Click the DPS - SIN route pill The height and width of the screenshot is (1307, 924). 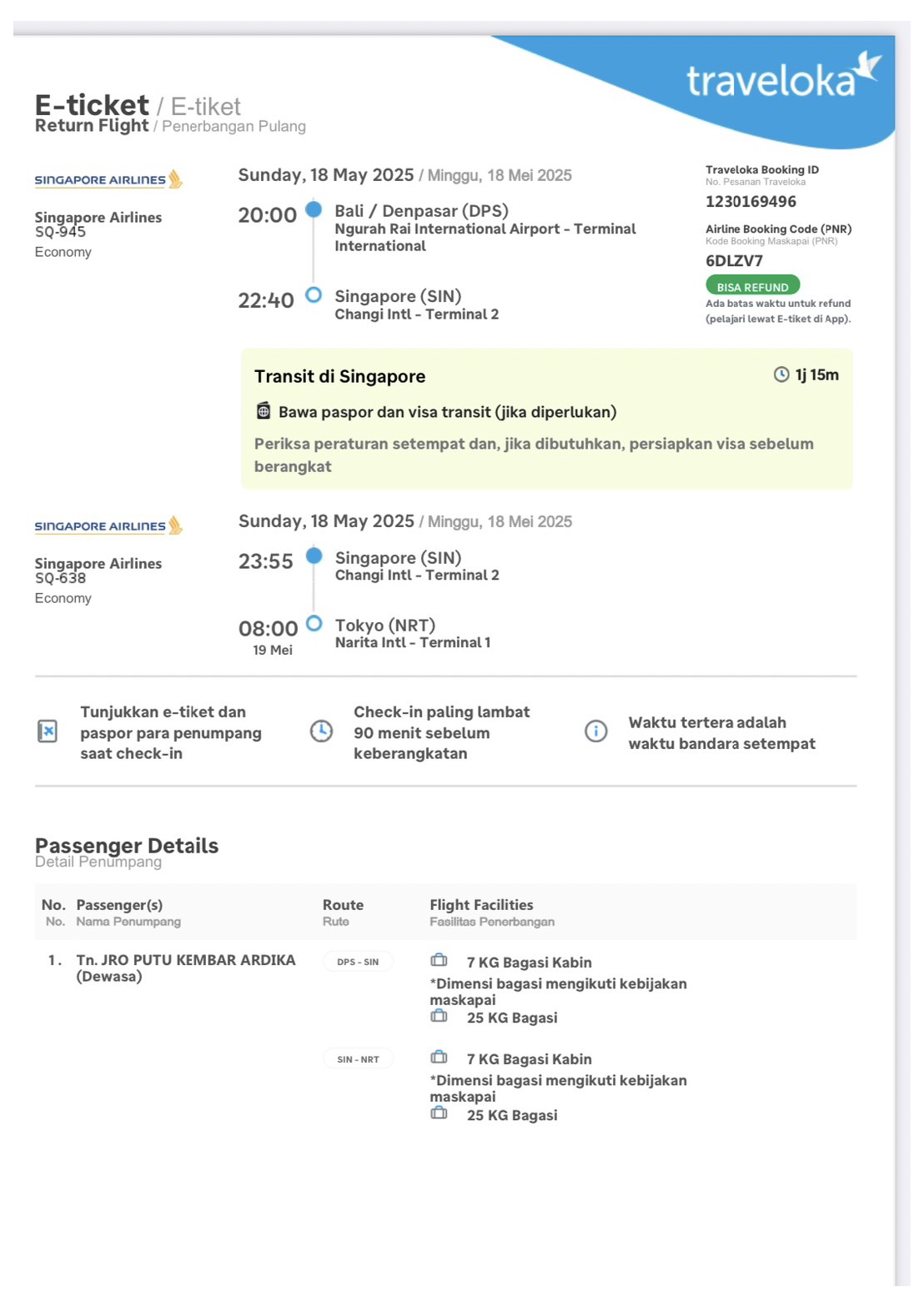tap(358, 962)
